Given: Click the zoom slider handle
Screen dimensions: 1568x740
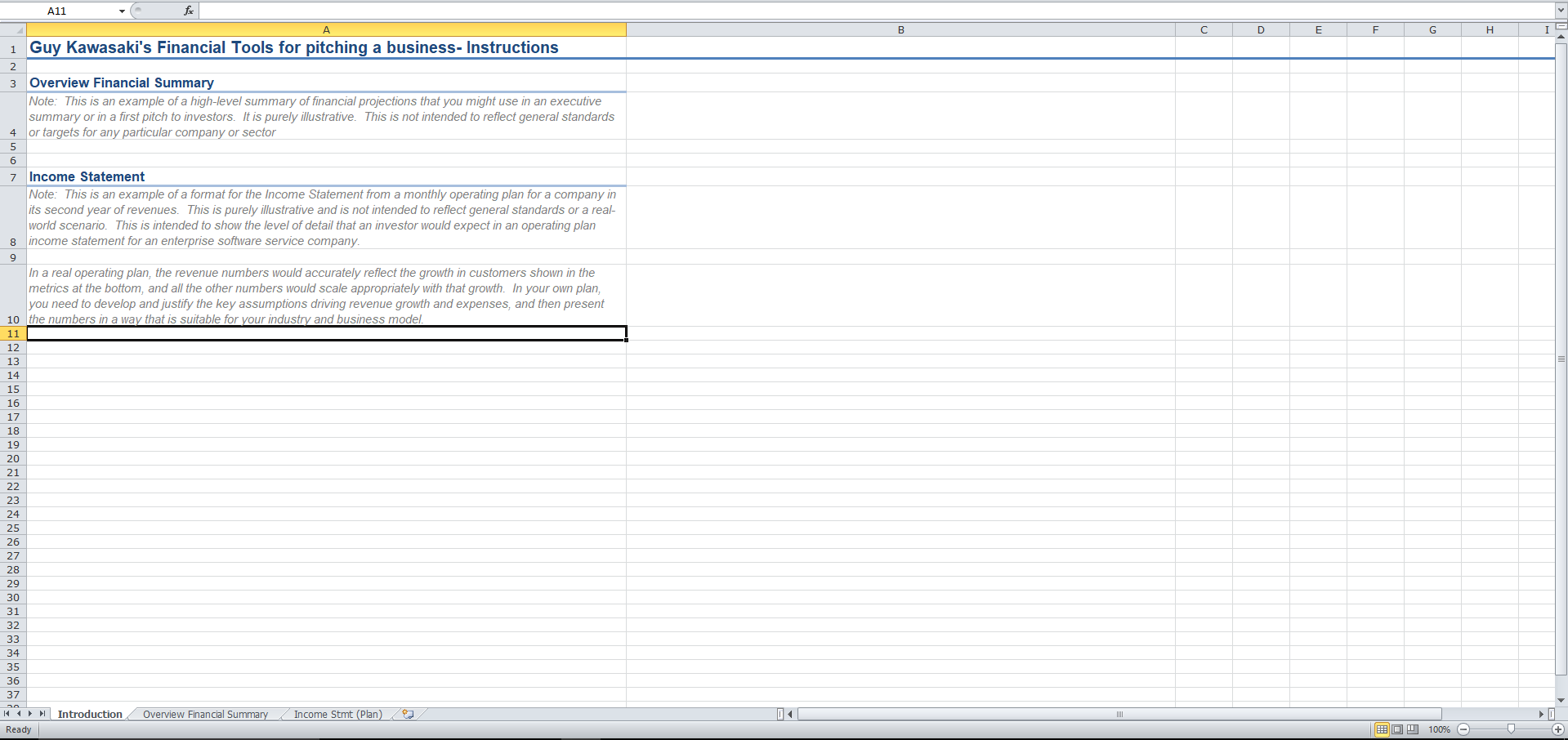Looking at the screenshot, I should point(1511,729).
